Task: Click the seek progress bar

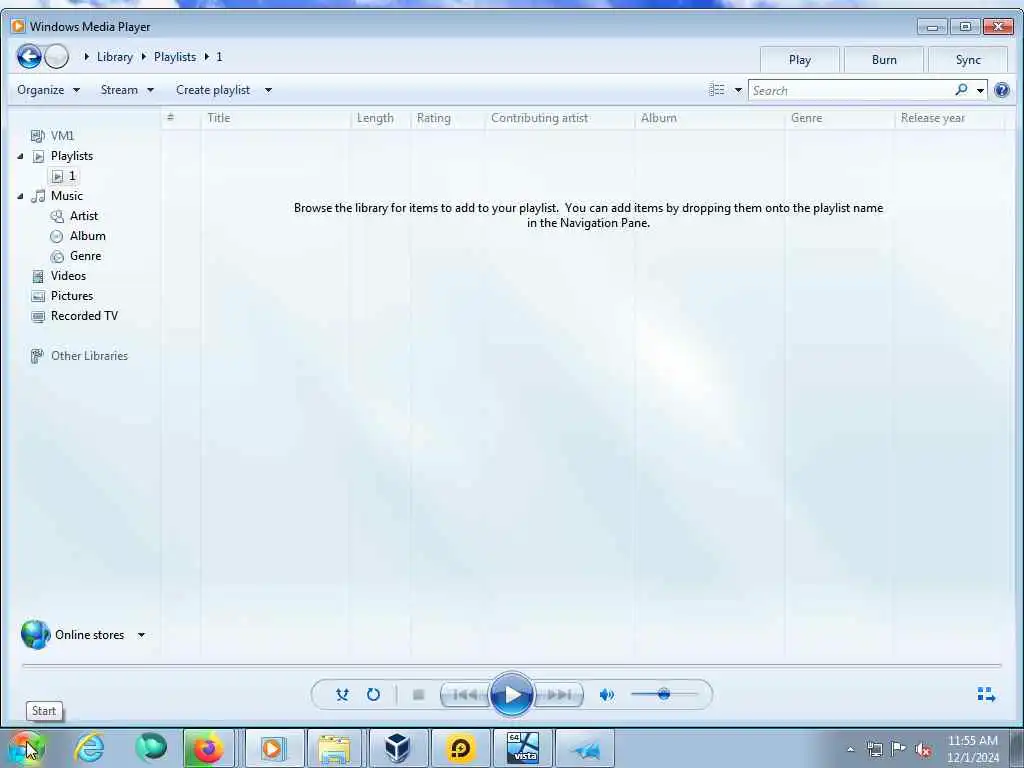Action: coord(511,665)
